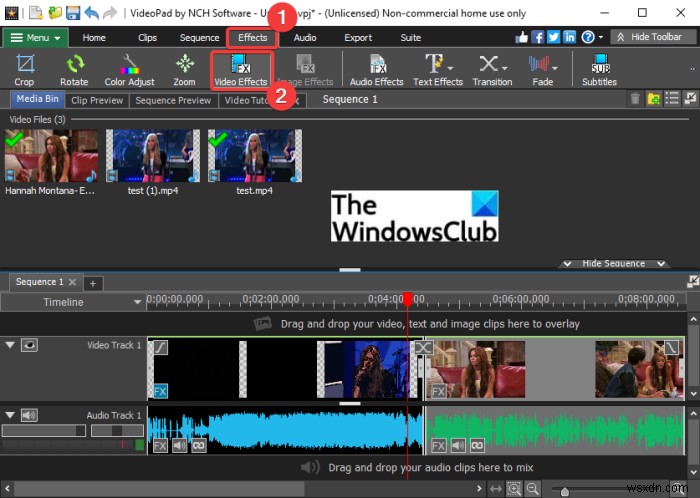700x498 pixels.
Task: Click the link icon on green audio clip
Action: click(477, 445)
